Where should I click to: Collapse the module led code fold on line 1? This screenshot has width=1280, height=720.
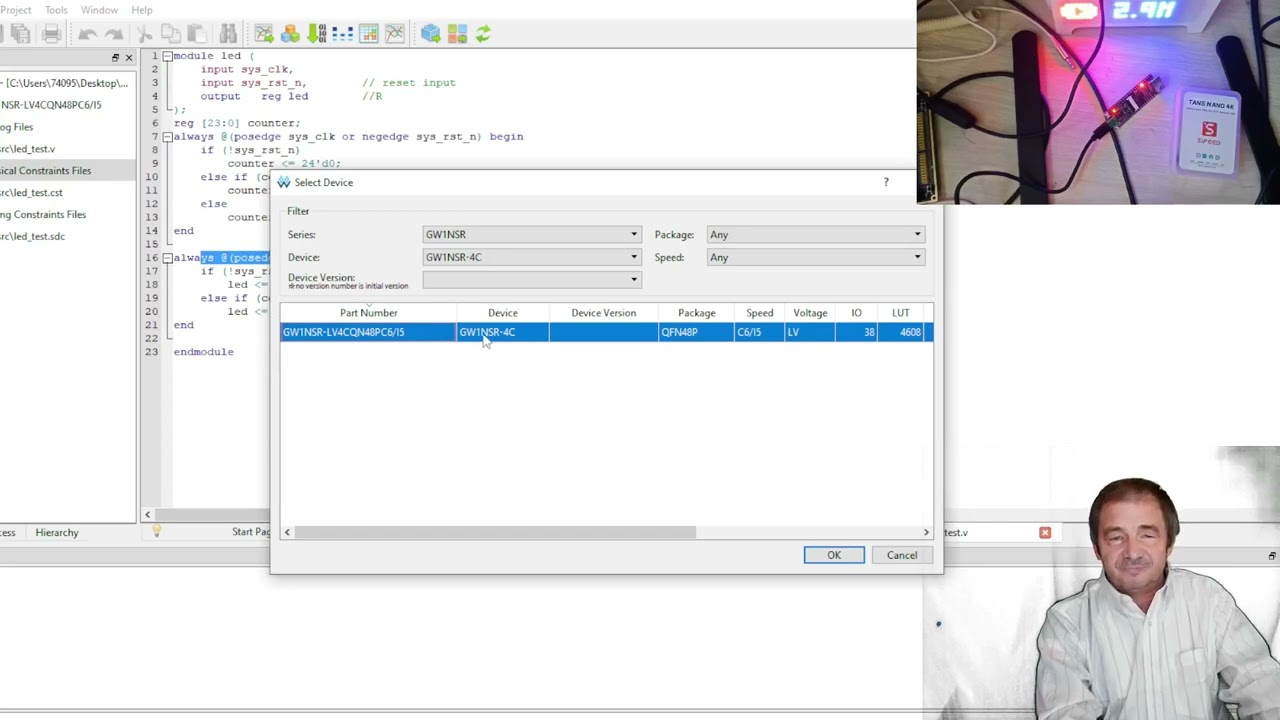(167, 56)
